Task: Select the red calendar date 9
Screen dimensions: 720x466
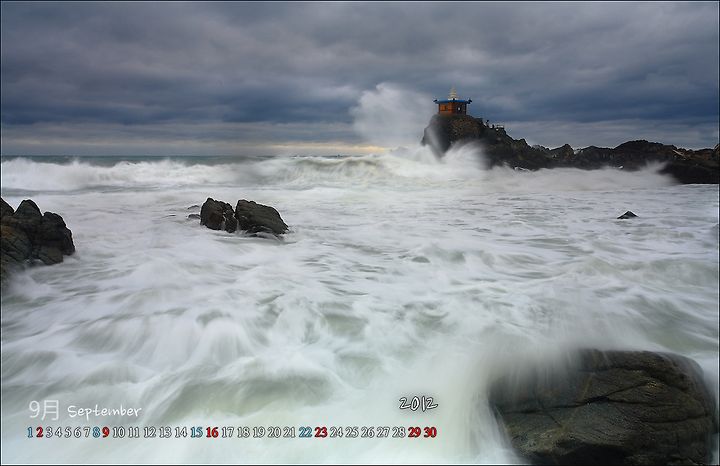Action: pyautogui.click(x=106, y=432)
